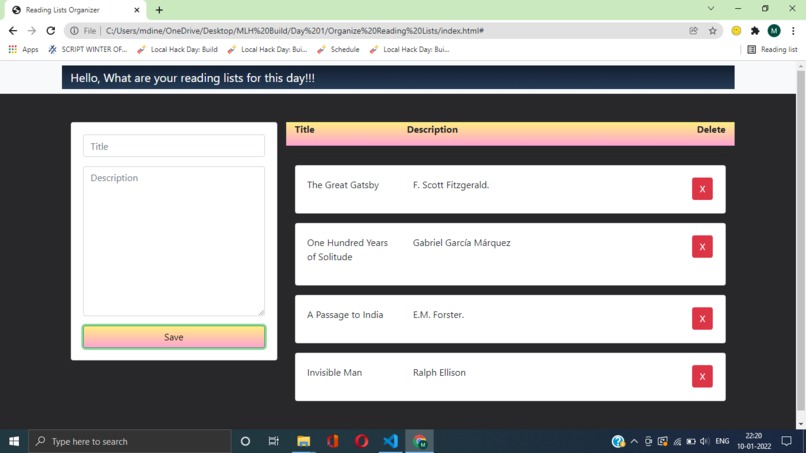
Task: Open Local Hack Day: Build bookmark
Action: click(177, 49)
